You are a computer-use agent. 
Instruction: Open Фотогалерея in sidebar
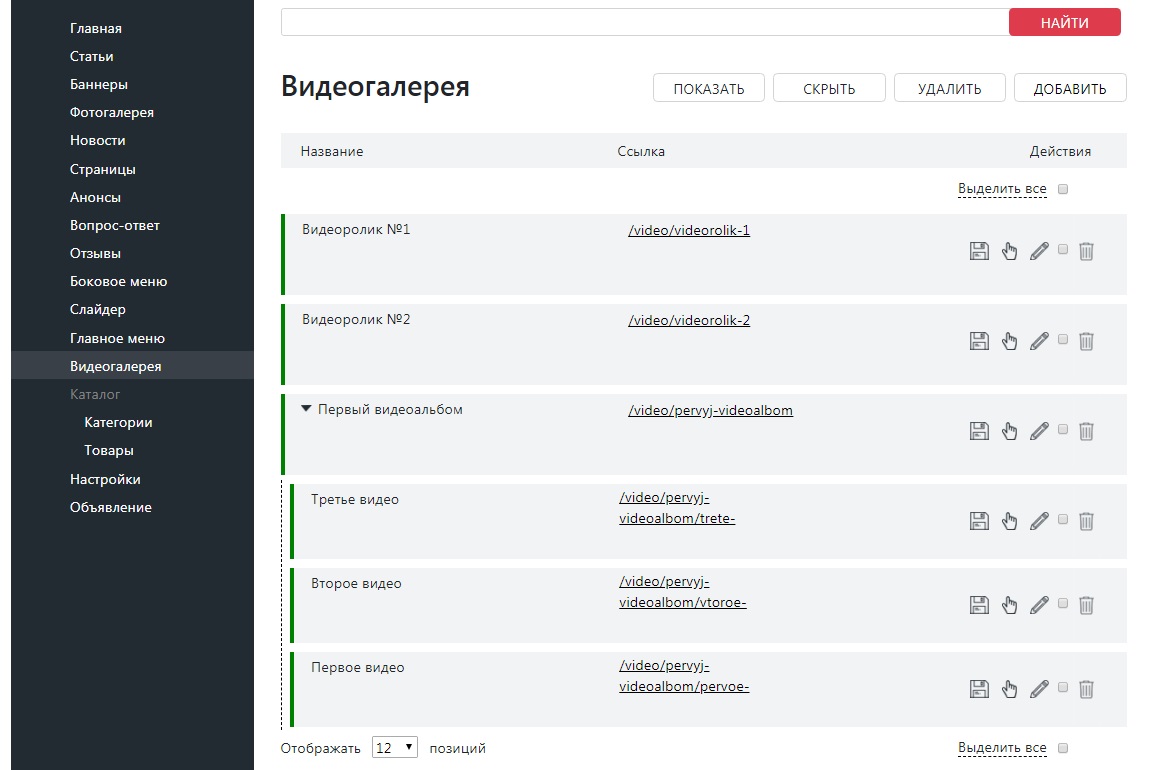[x=111, y=112]
